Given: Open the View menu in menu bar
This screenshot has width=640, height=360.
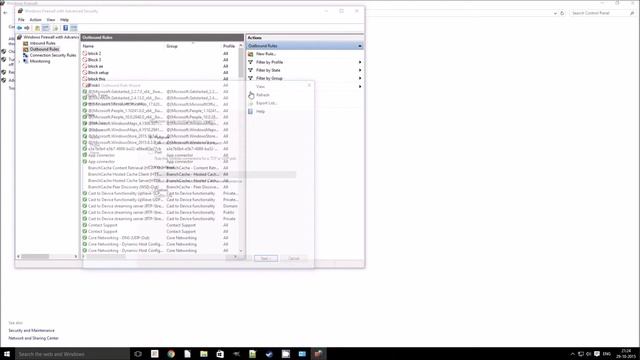Looking at the screenshot, I should (51, 20).
